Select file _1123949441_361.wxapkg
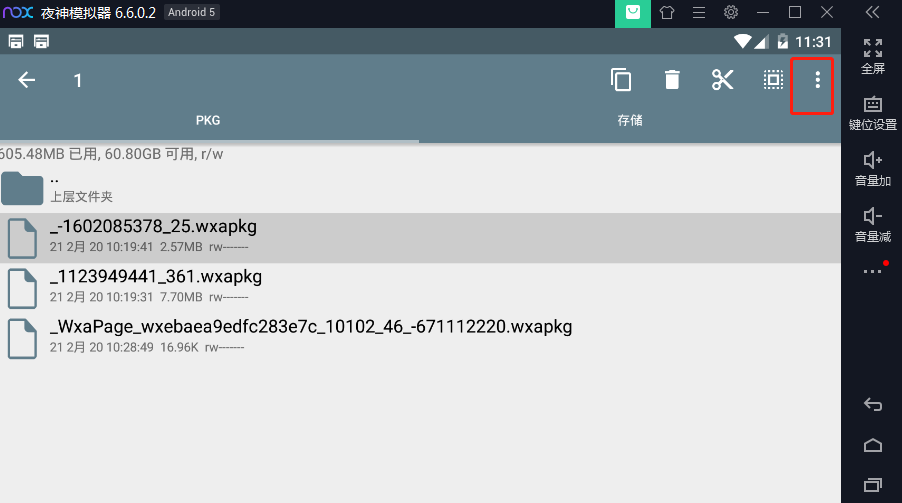Image resolution: width=902 pixels, height=503 pixels. click(420, 288)
